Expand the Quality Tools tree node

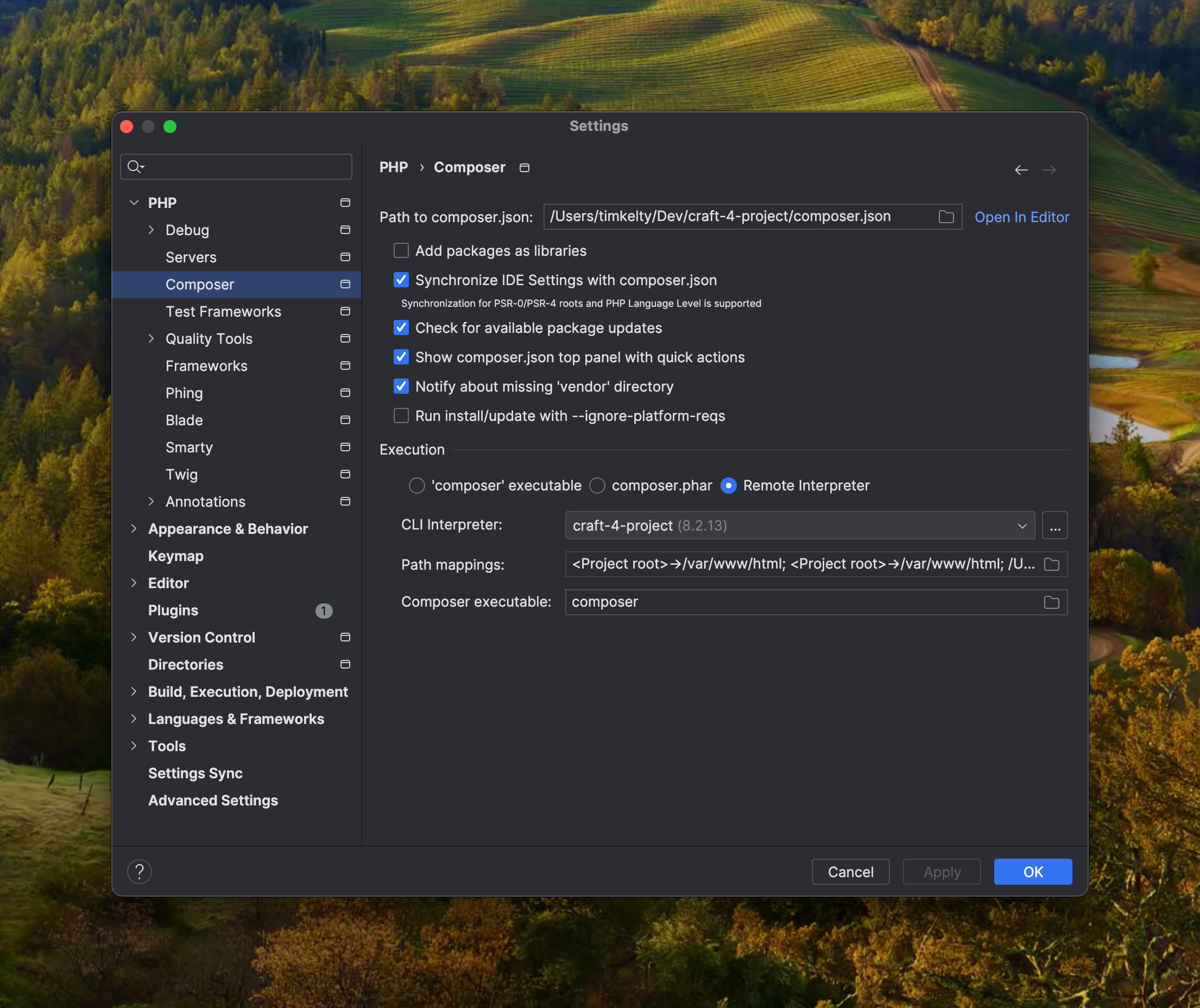point(151,338)
